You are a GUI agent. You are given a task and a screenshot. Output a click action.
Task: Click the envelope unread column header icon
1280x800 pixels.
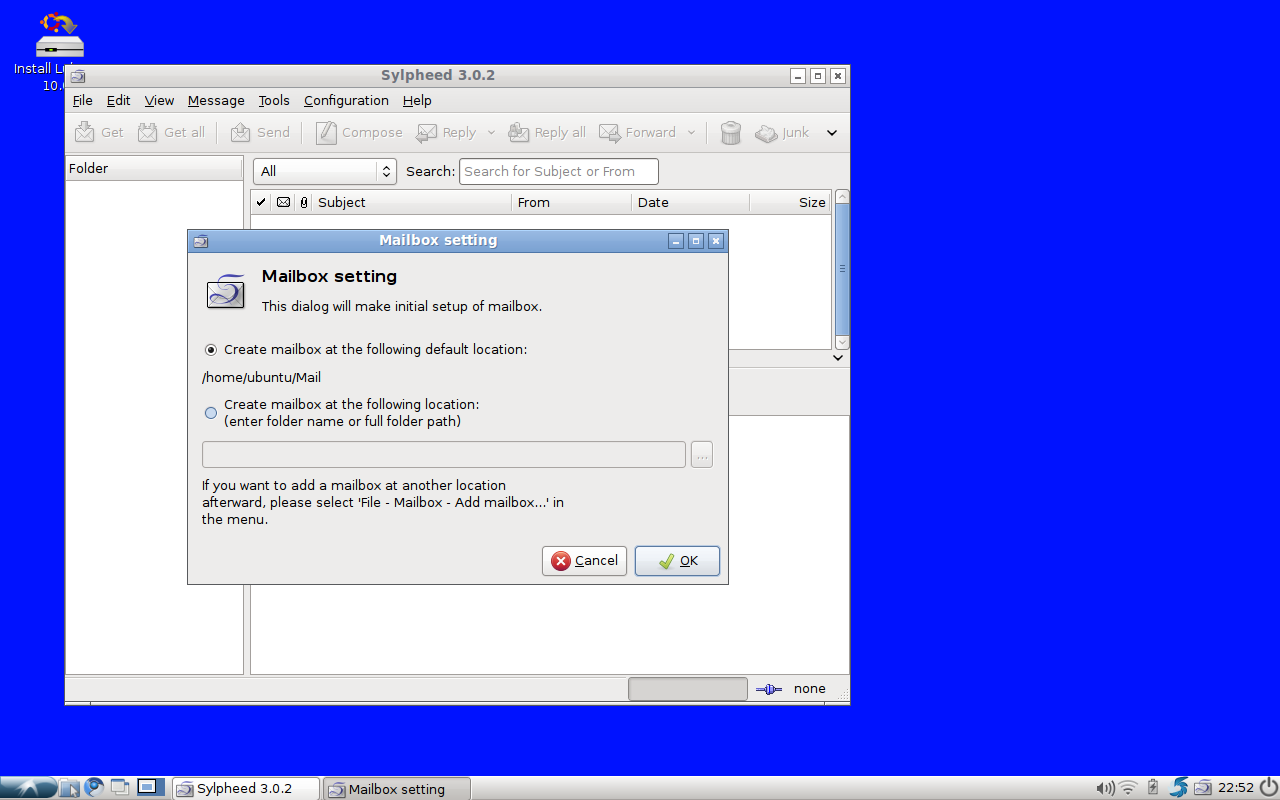[283, 202]
